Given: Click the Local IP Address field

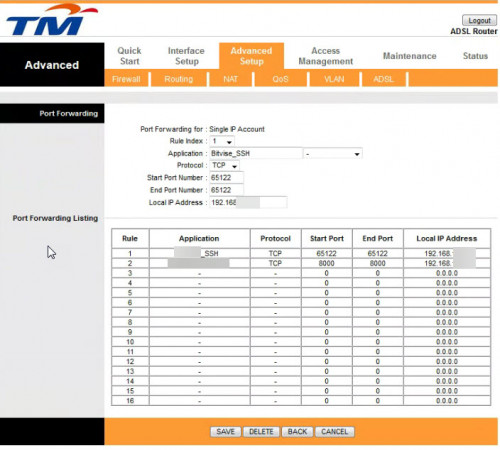Looking at the screenshot, I should click(x=248, y=202).
